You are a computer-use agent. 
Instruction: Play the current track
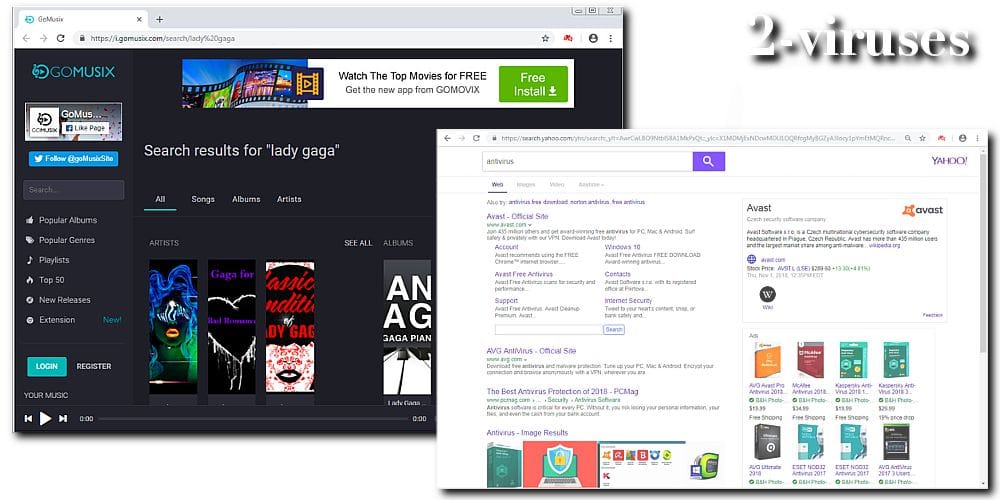pos(45,418)
